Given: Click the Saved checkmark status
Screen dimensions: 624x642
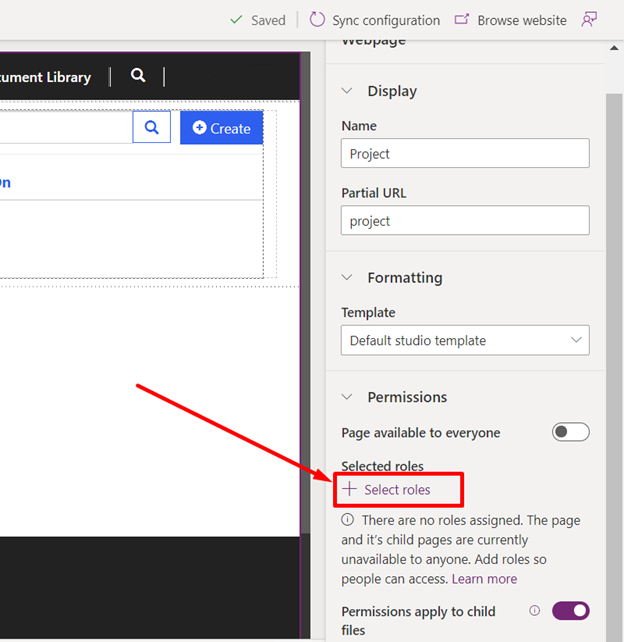Looking at the screenshot, I should coord(257,20).
